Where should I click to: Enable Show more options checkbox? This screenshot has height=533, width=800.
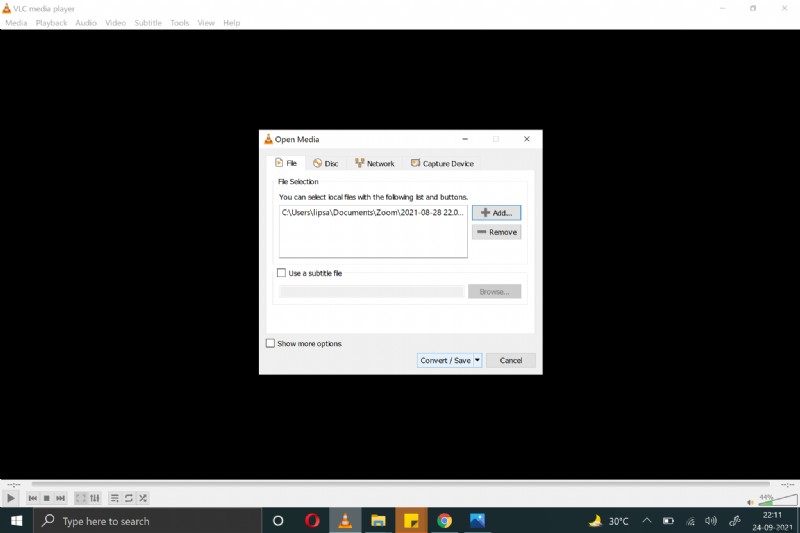pos(270,343)
